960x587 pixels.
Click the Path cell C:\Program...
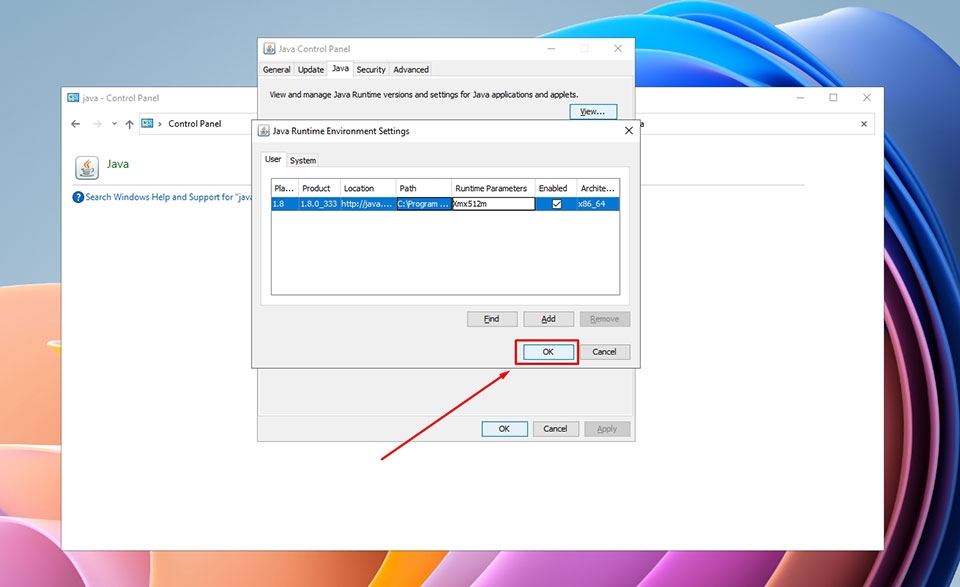tap(424, 204)
